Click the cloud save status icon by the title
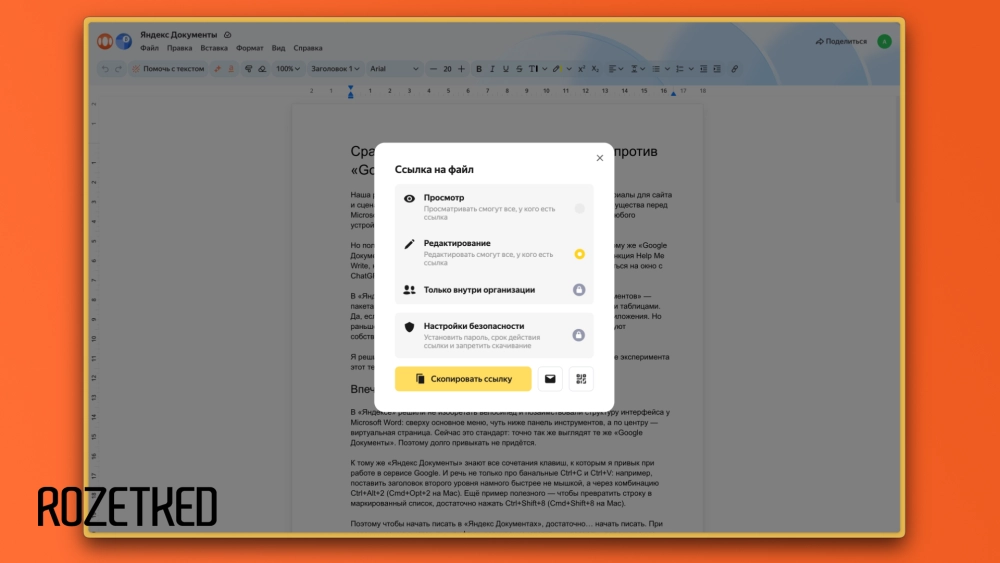 point(228,35)
